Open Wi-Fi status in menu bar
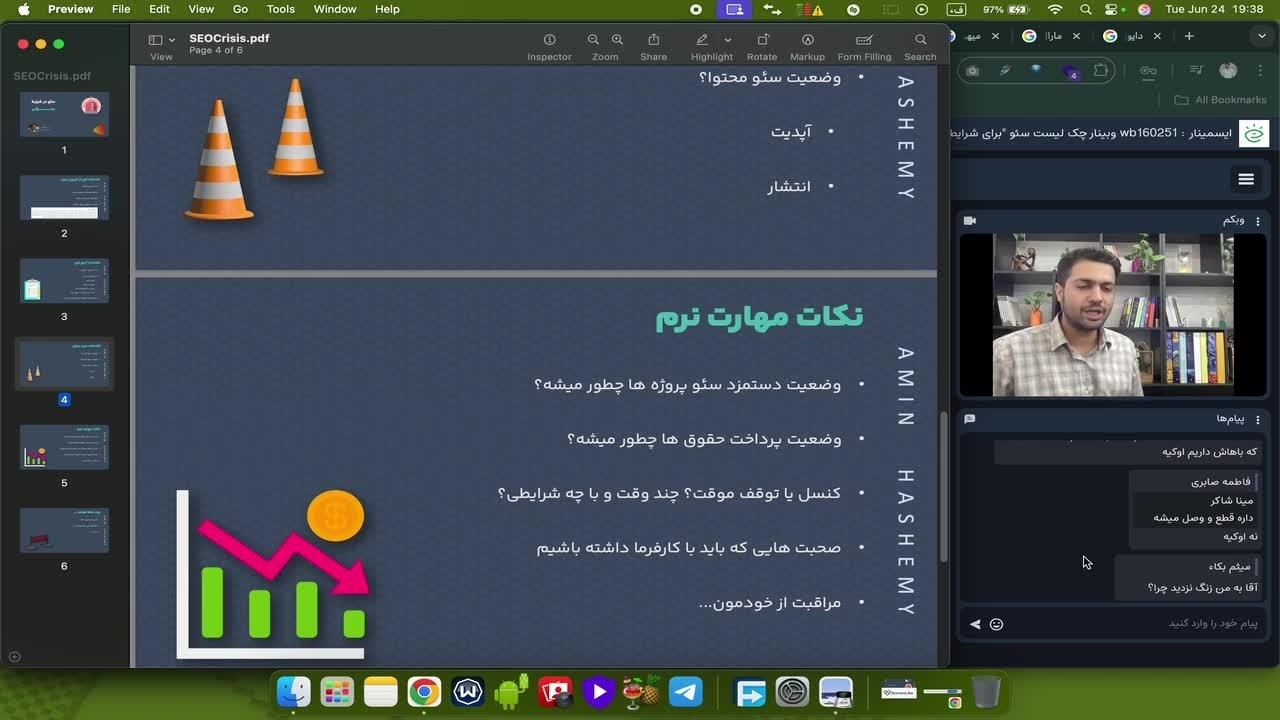The width and height of the screenshot is (1280, 720). coord(1055,9)
